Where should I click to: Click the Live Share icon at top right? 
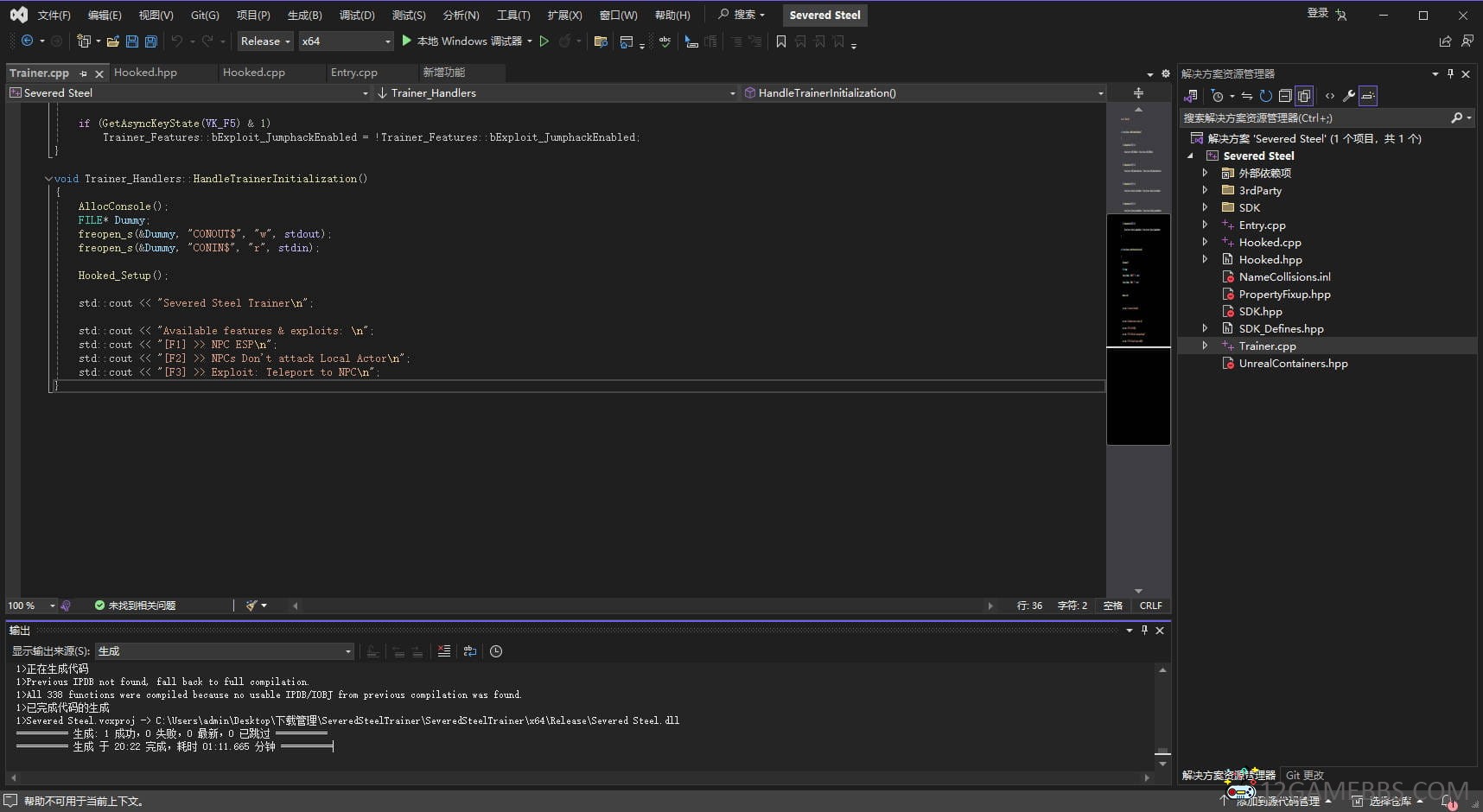pyautogui.click(x=1445, y=41)
